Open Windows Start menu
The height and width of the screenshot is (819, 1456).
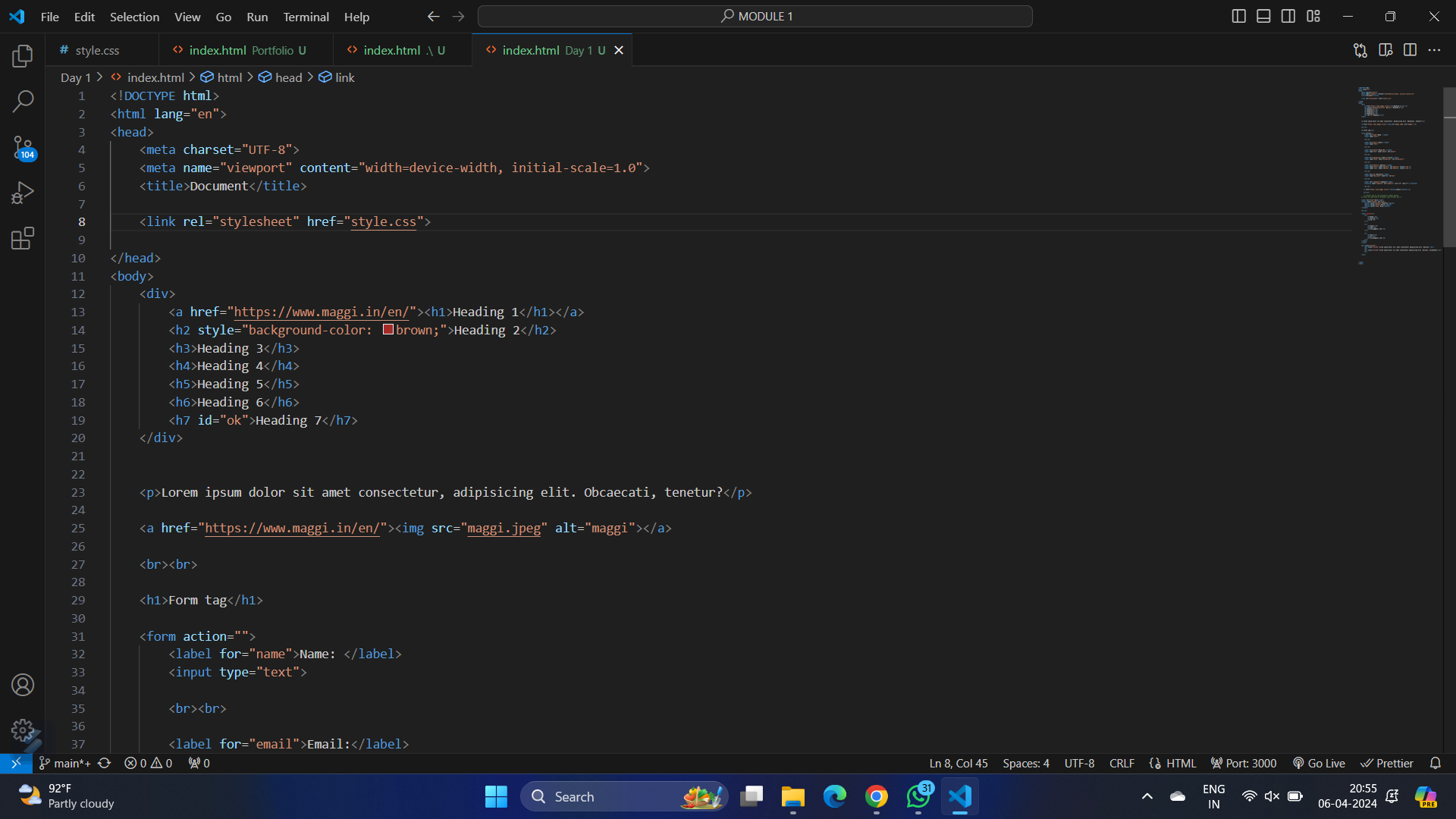(x=496, y=796)
